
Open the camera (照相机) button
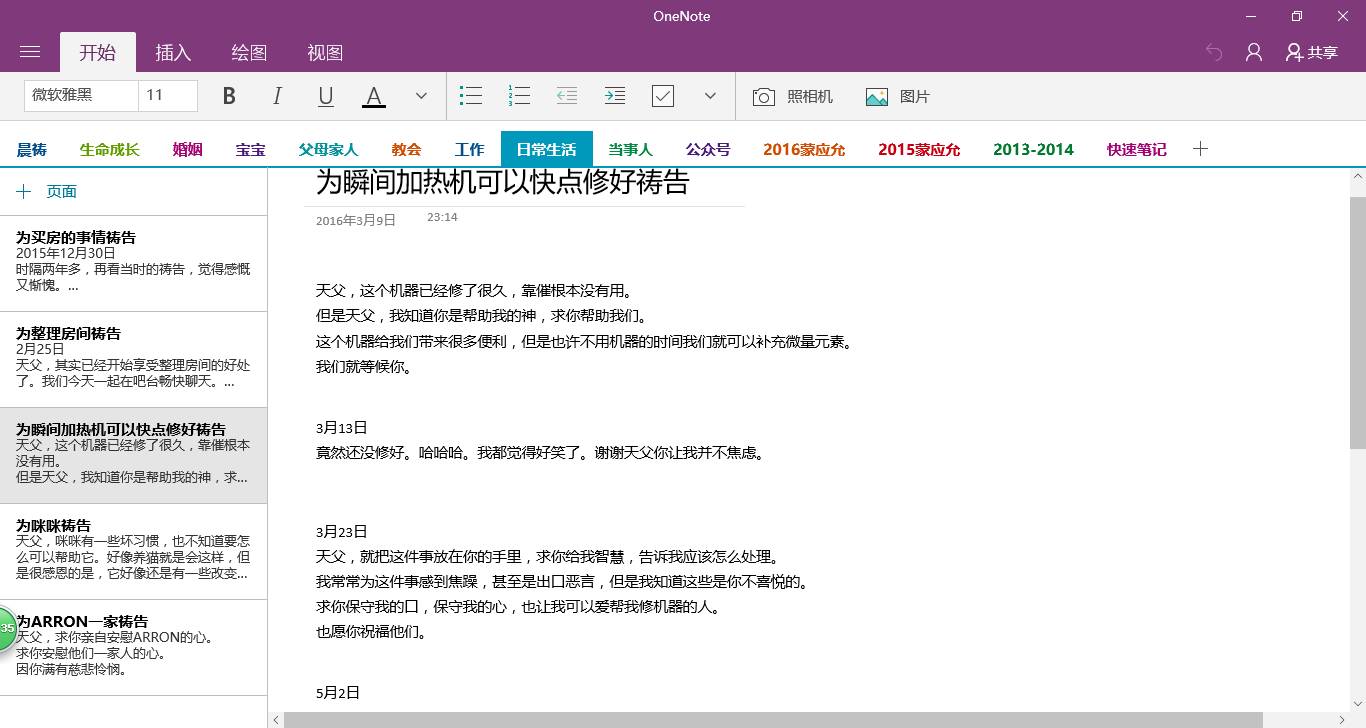pyautogui.click(x=792, y=96)
